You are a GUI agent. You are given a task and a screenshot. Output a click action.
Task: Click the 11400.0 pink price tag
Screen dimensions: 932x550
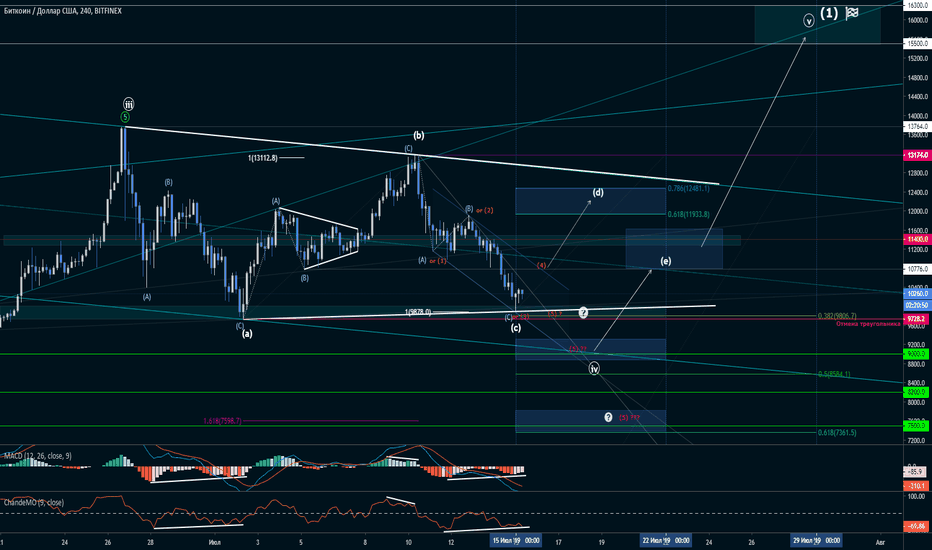pyautogui.click(x=917, y=239)
